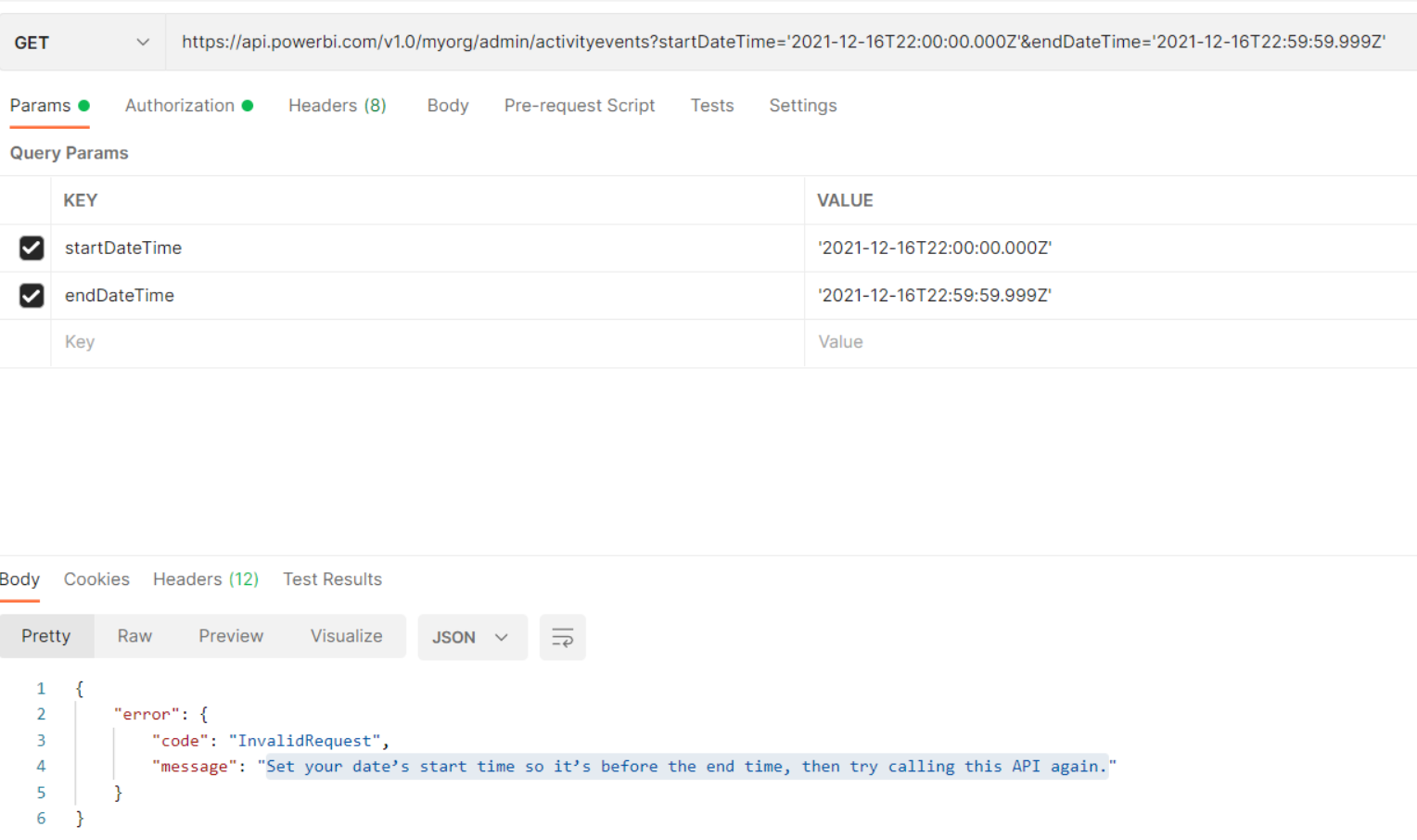
Task: Open the response Headers (12) tab
Action: tap(206, 579)
